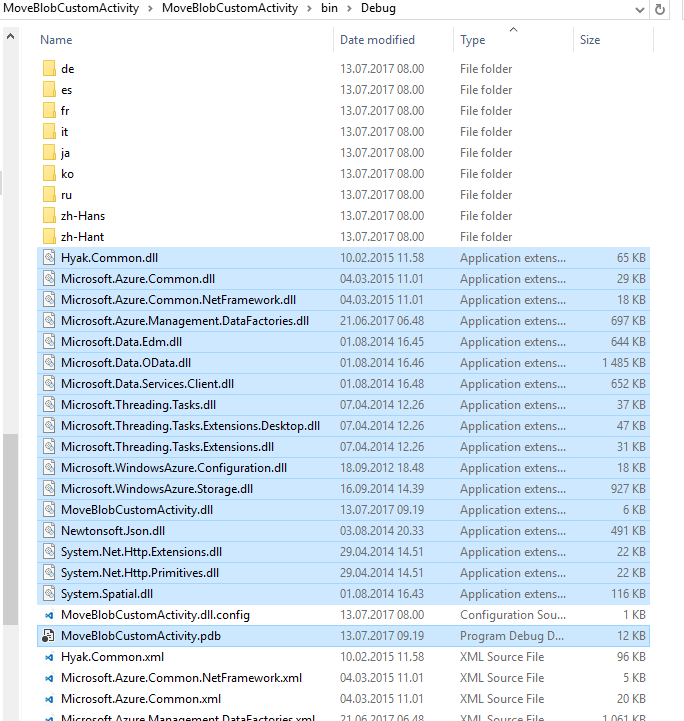The width and height of the screenshot is (684, 721).
Task: Click the zh-Hans folder icon
Action: [49, 216]
